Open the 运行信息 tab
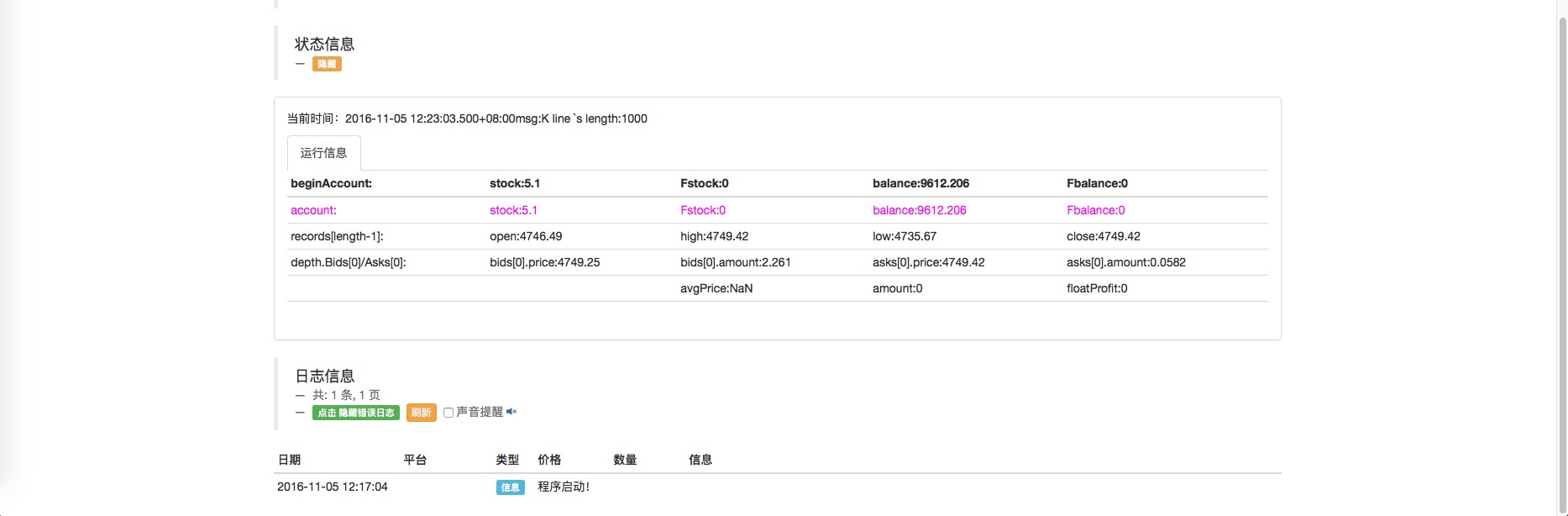Image resolution: width=1568 pixels, height=516 pixels. click(324, 153)
